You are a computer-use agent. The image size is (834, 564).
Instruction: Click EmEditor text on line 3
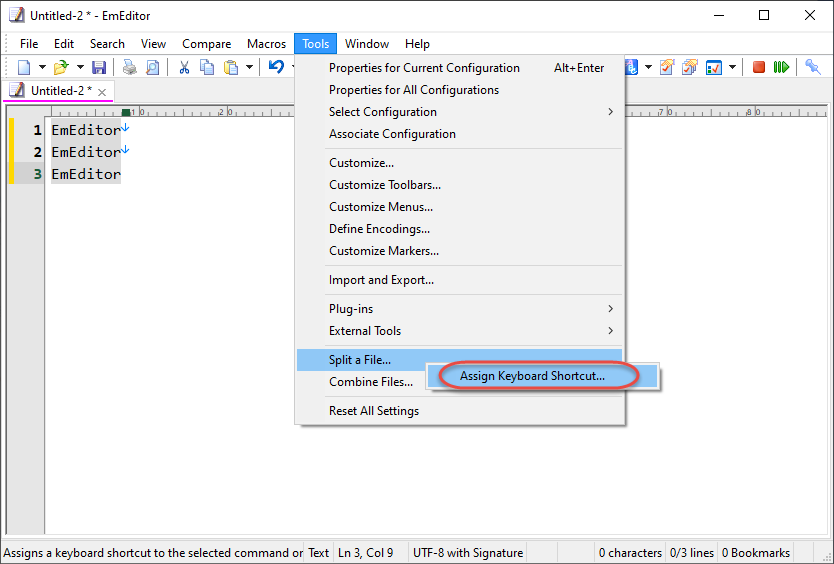(x=86, y=174)
